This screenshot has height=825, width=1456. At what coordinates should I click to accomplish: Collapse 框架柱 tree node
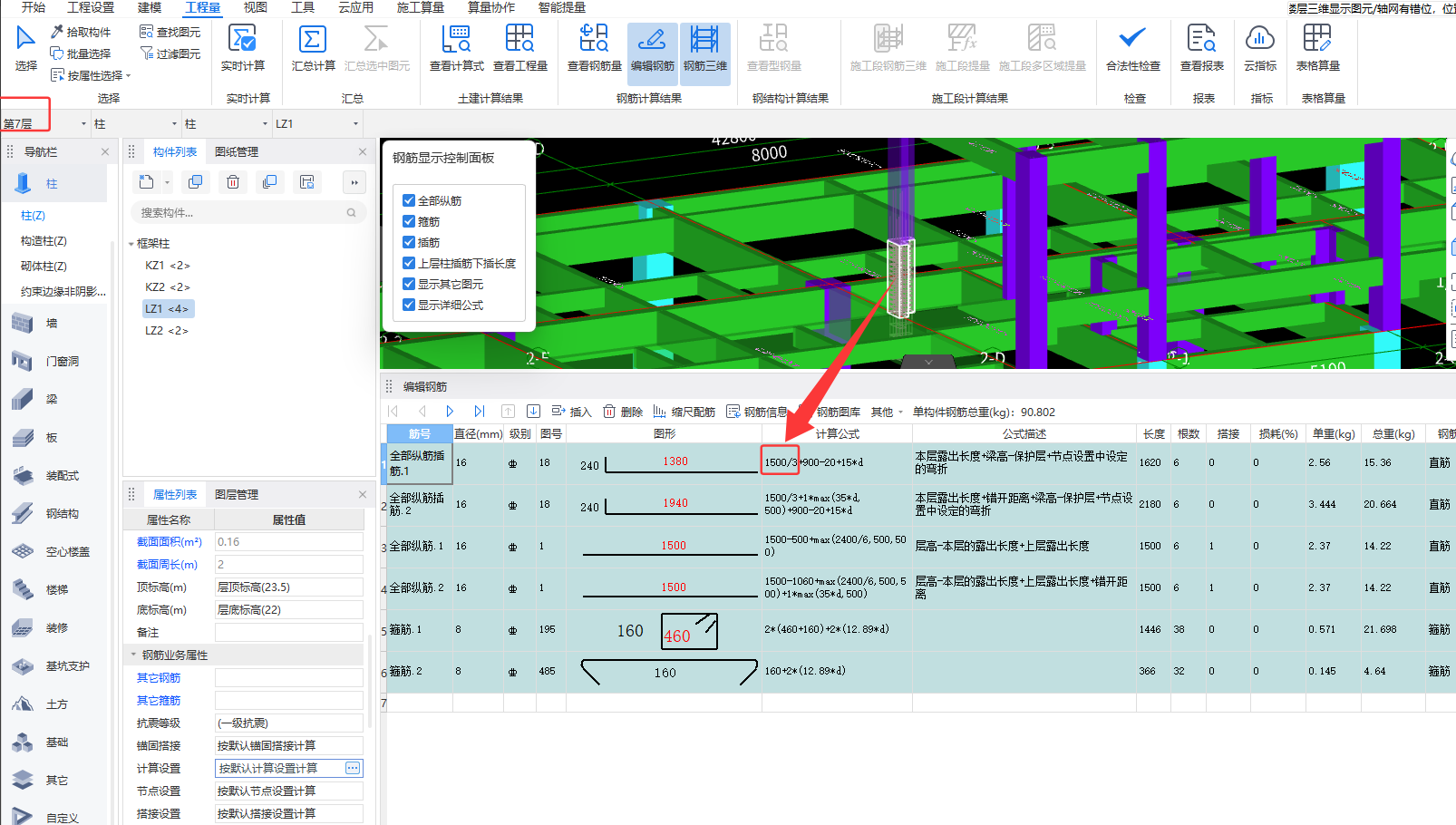point(131,244)
